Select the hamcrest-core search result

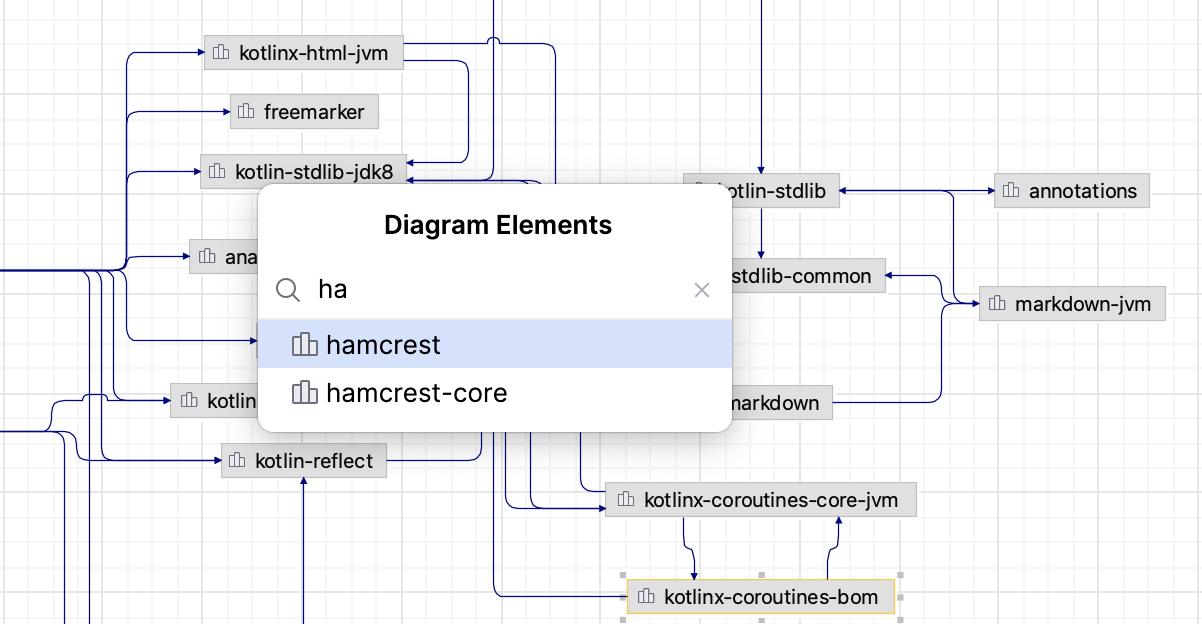(415, 393)
